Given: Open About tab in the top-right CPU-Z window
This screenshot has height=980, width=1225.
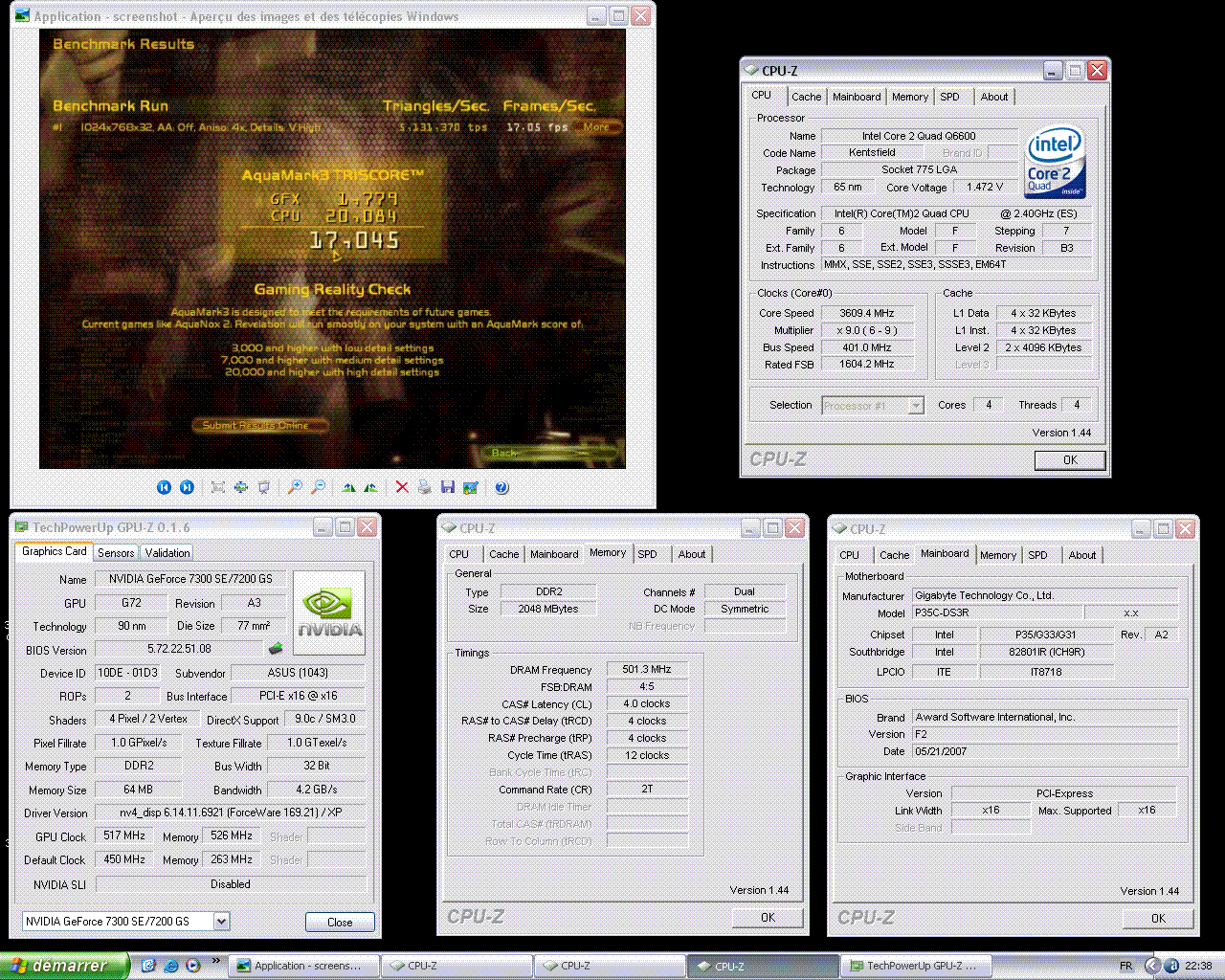Looking at the screenshot, I should [x=994, y=97].
